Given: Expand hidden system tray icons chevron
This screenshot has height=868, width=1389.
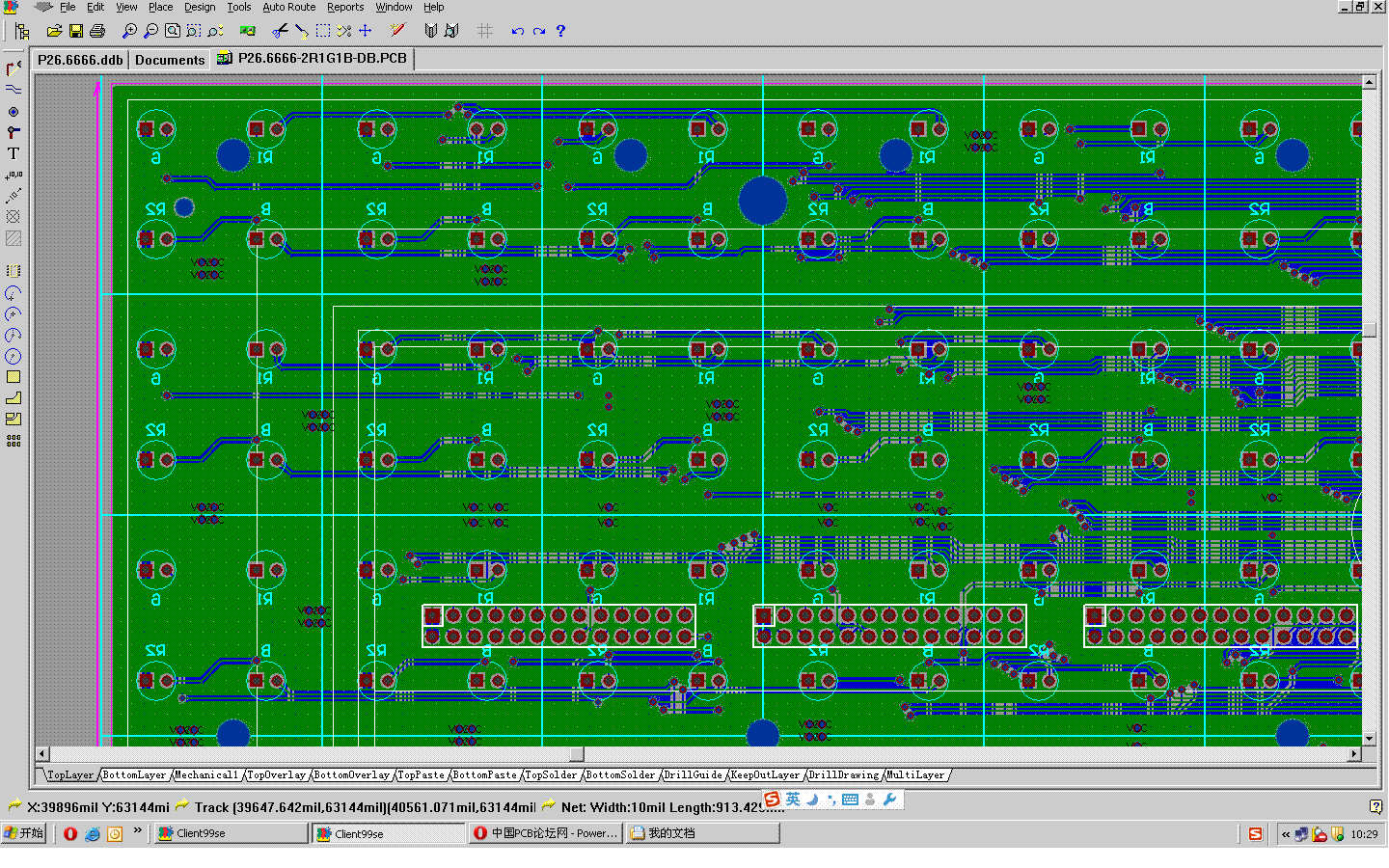Looking at the screenshot, I should [x=1286, y=834].
